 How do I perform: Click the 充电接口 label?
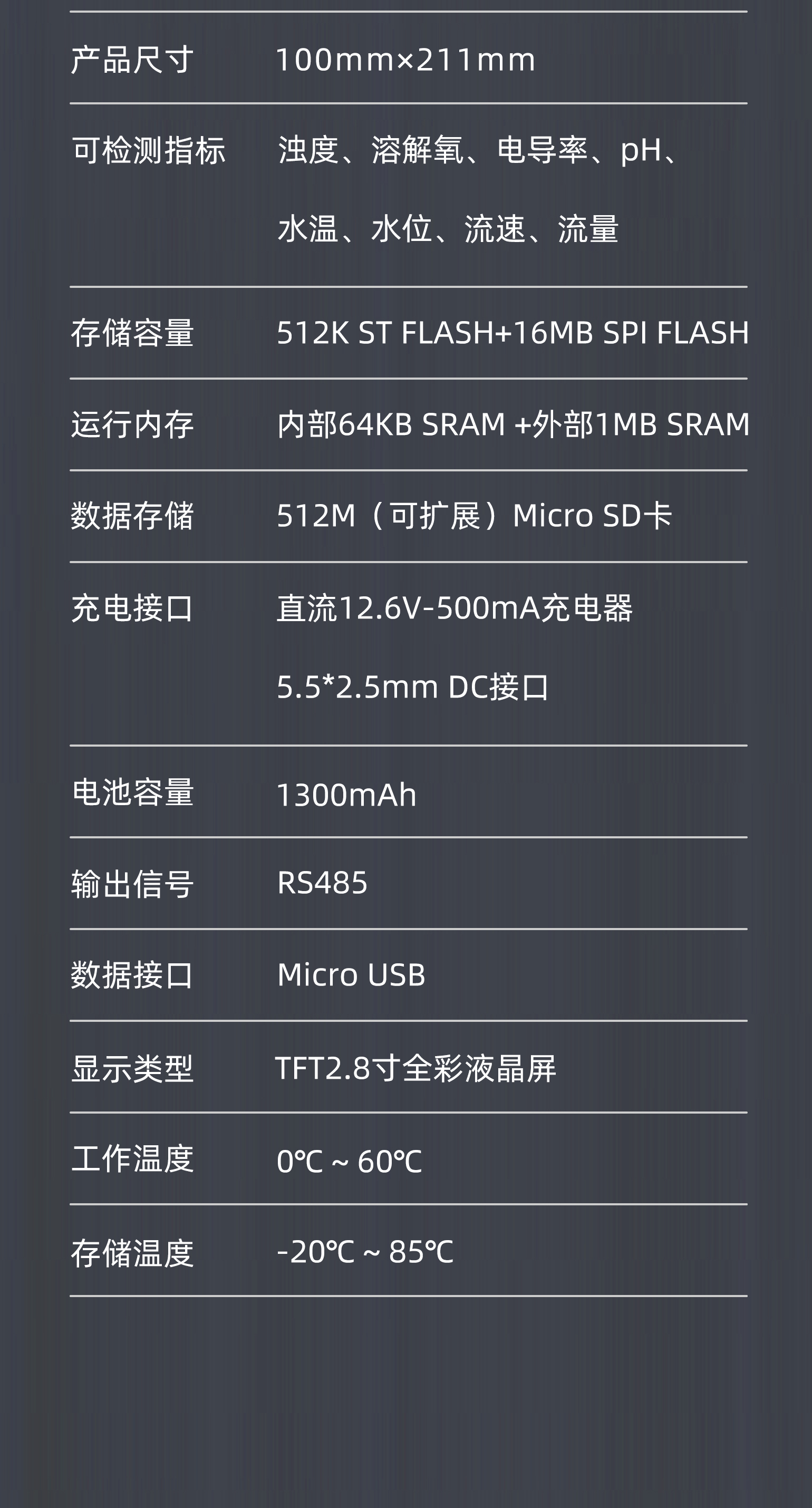[x=132, y=607]
